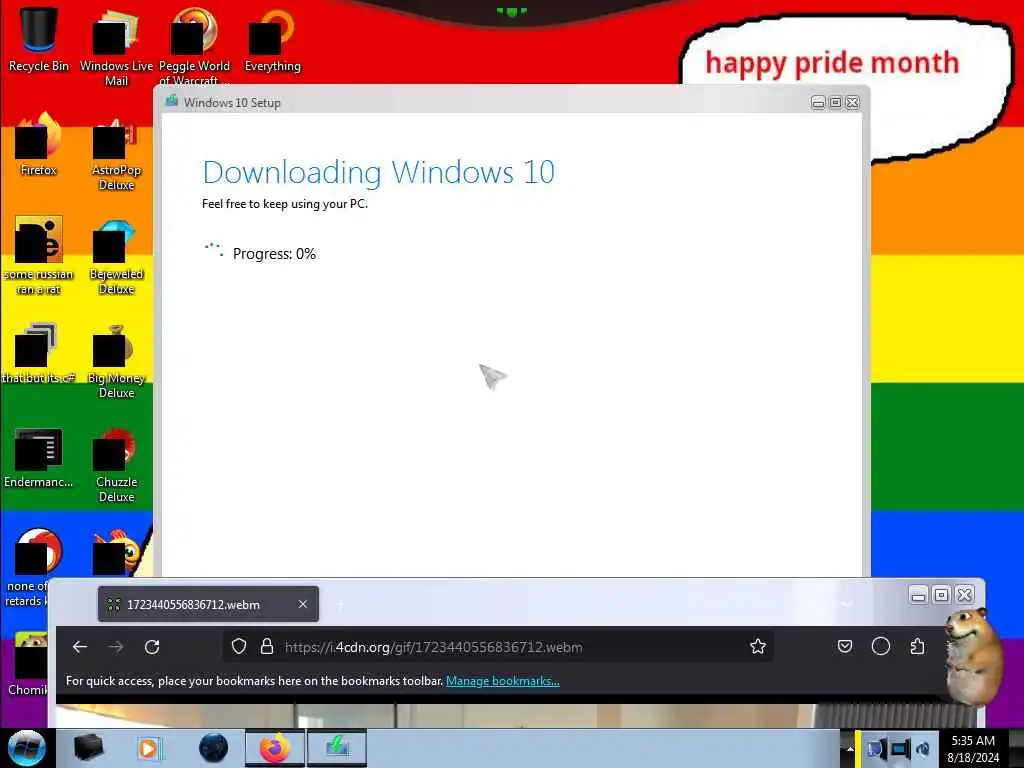Reload the page in Firefox
The image size is (1024, 768).
coord(152,647)
